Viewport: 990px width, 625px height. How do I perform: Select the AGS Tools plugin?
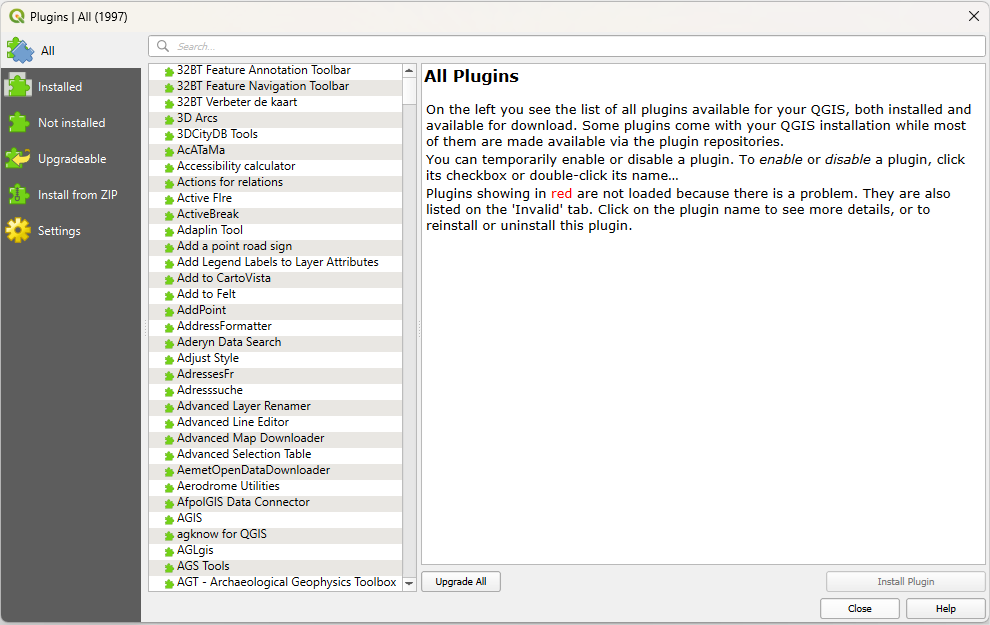205,566
